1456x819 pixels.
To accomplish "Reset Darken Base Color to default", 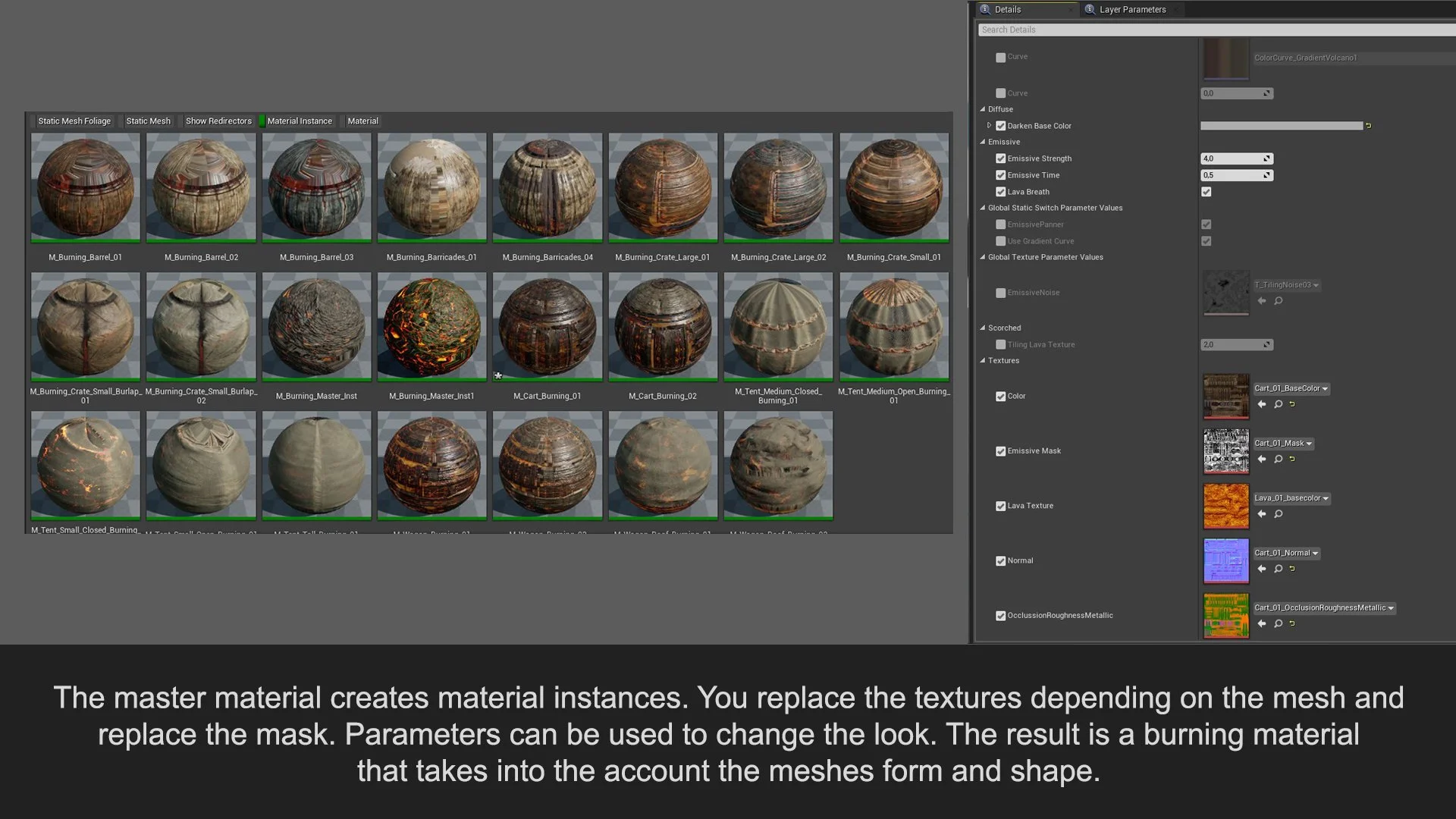I will (1369, 126).
